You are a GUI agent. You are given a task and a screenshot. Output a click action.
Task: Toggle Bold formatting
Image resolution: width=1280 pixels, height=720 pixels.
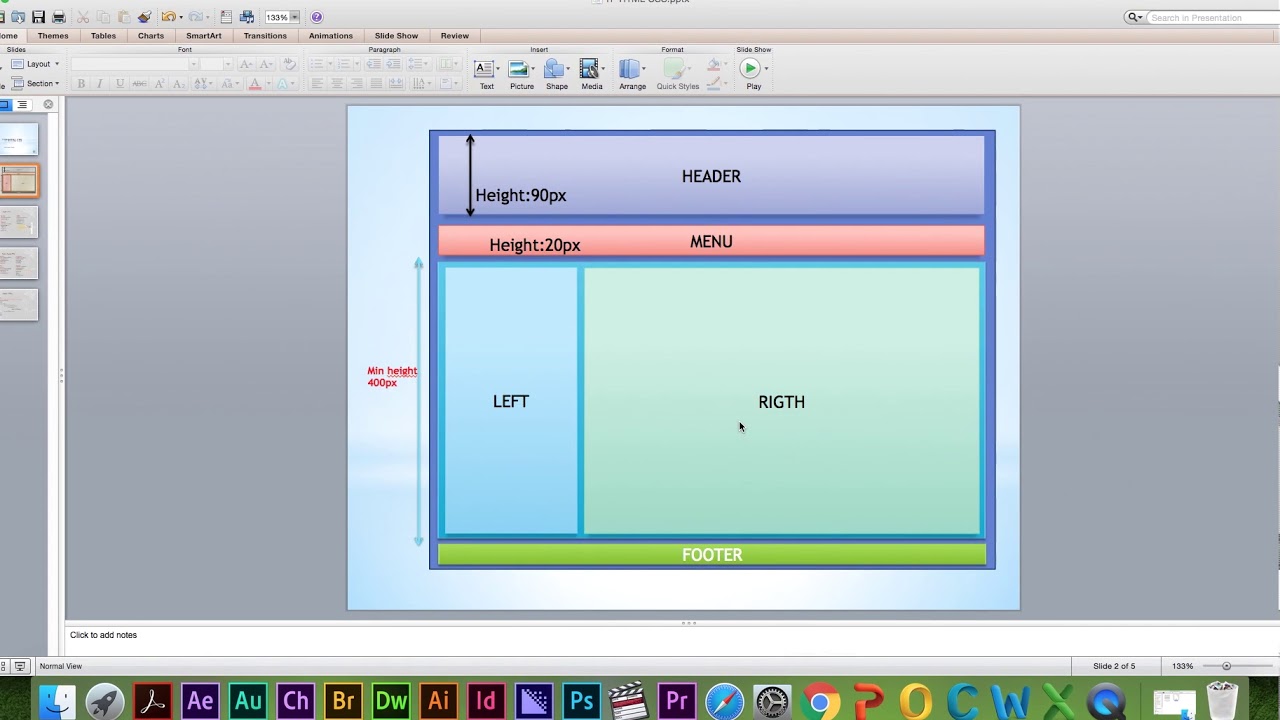81,83
